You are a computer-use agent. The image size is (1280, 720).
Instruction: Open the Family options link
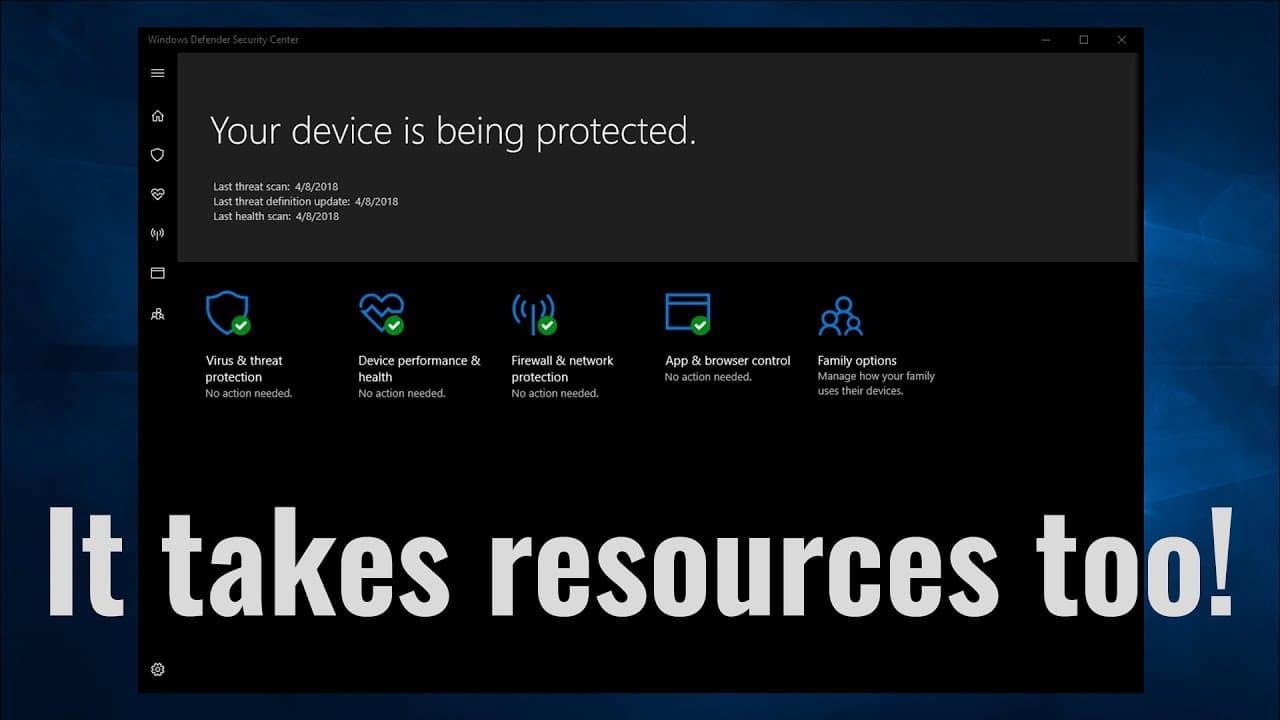pos(857,361)
